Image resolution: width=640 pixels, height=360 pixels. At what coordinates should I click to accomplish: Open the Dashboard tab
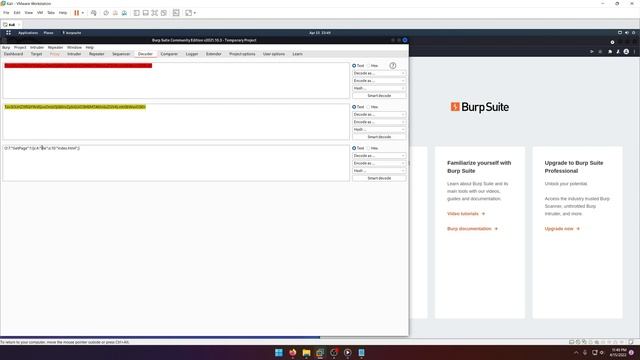click(x=13, y=54)
